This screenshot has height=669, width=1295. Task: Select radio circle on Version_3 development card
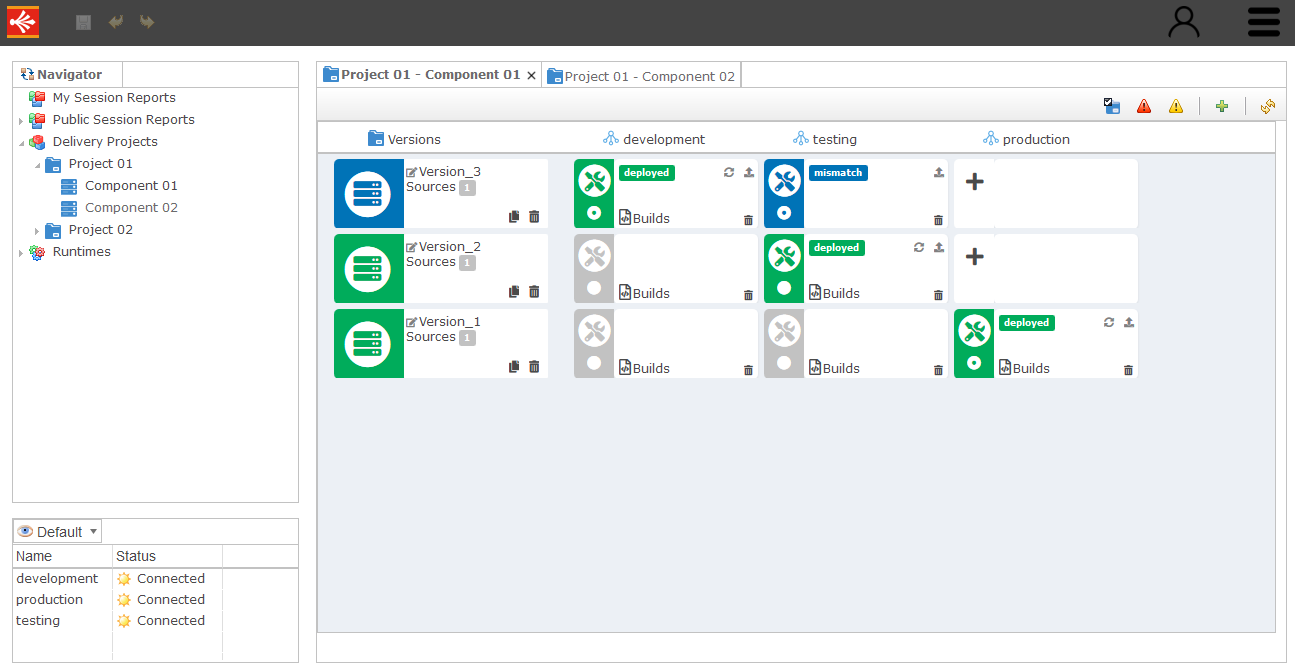594,212
